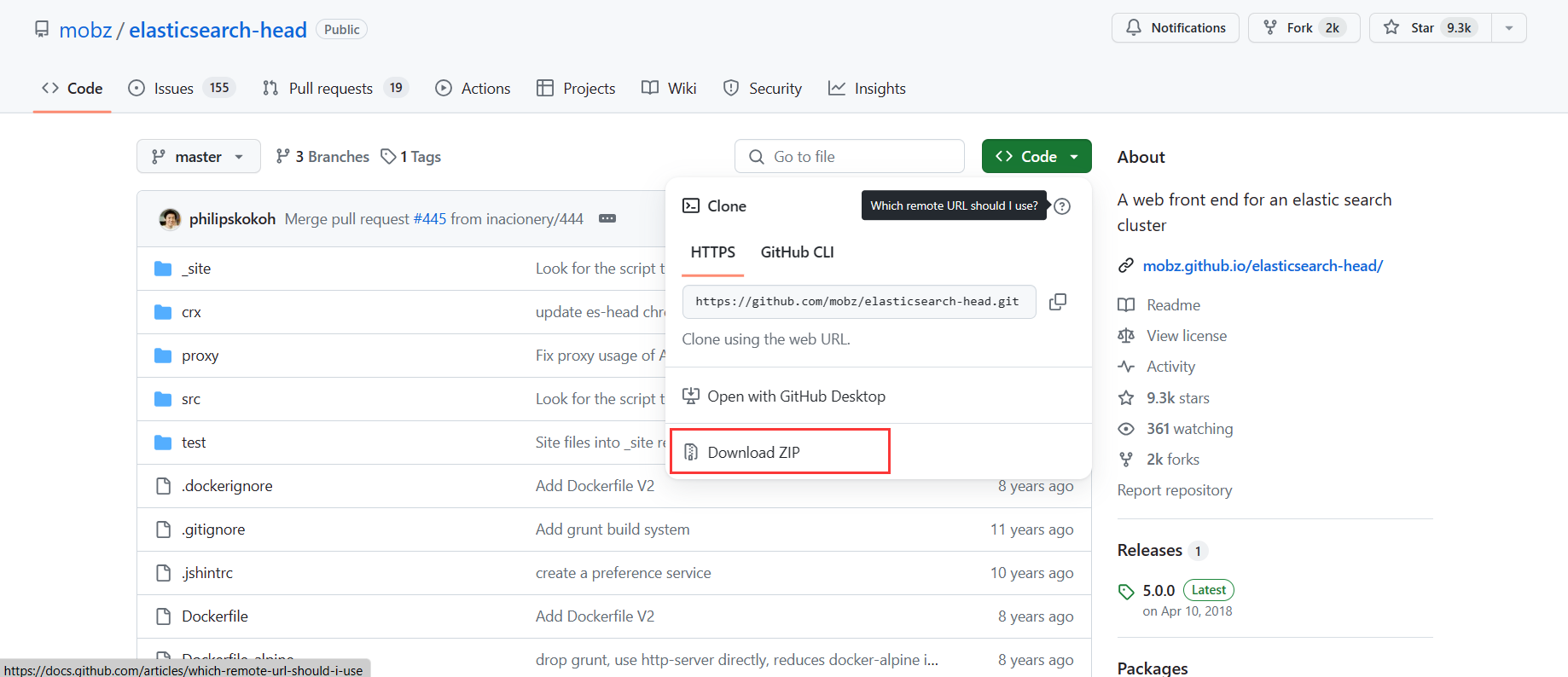
Task: Open the View license link
Action: [x=1187, y=336]
